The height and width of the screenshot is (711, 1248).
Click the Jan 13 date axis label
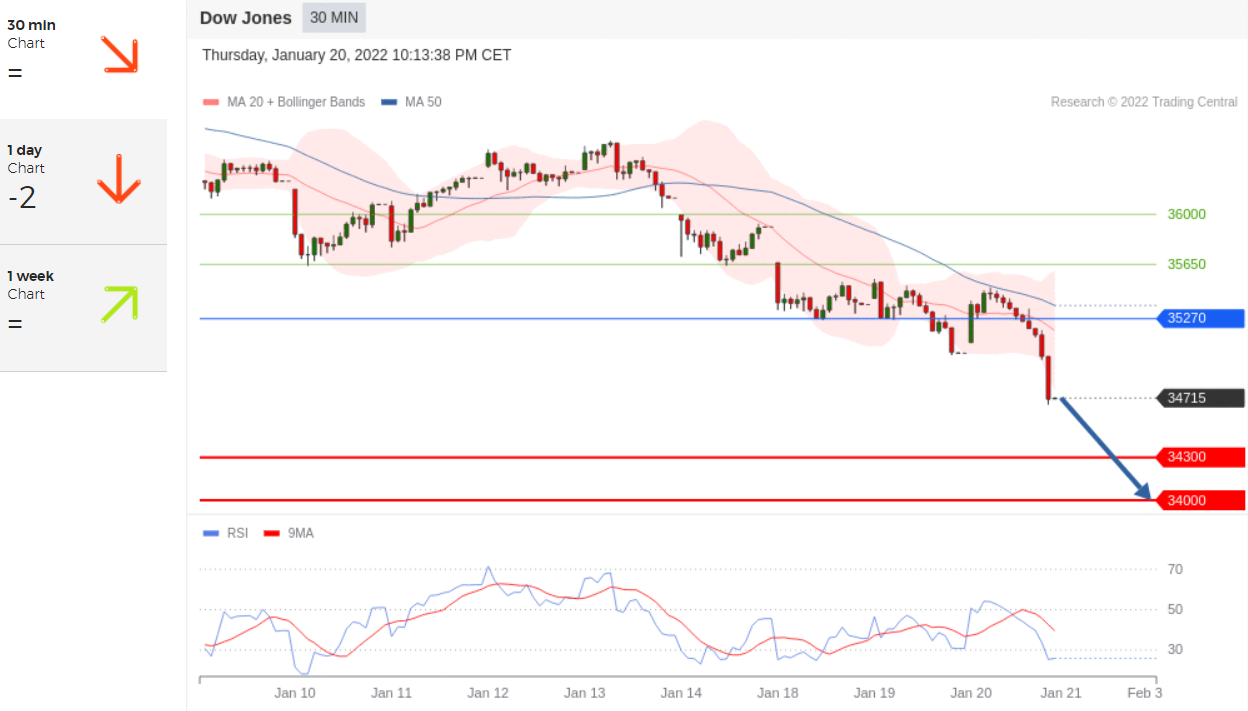pos(585,692)
